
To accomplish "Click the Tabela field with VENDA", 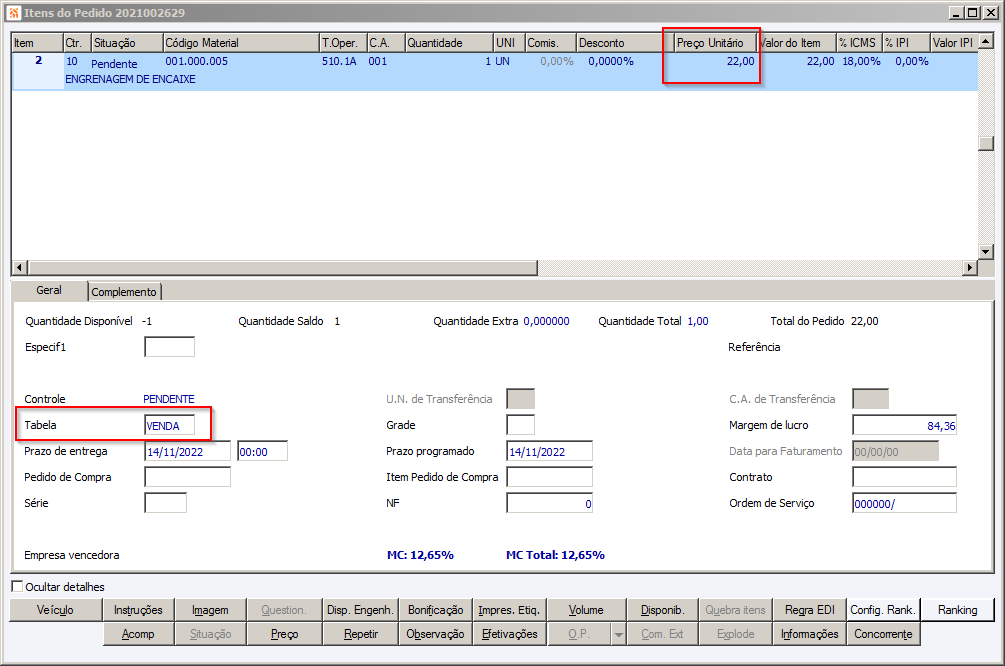I will 169,426.
